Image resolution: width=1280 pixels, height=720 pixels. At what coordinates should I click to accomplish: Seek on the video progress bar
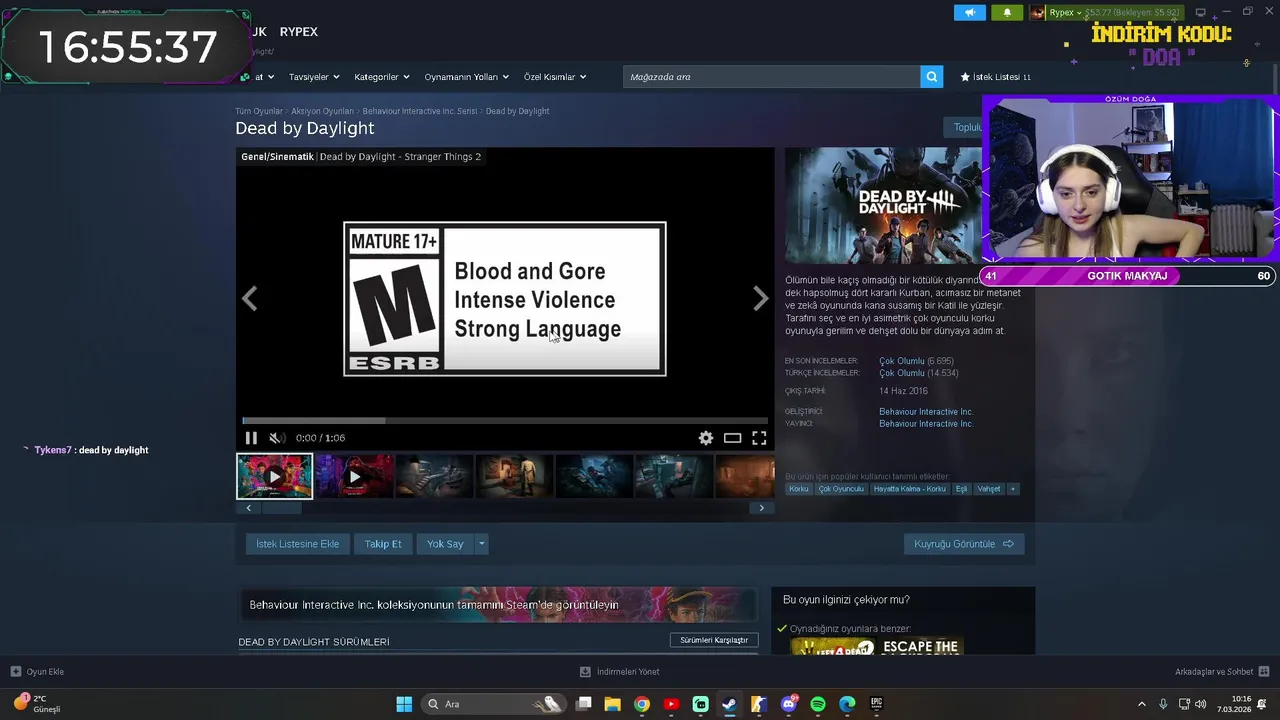point(505,421)
